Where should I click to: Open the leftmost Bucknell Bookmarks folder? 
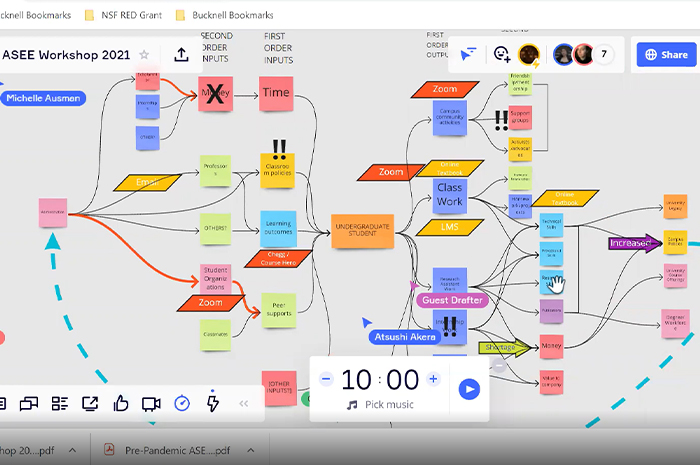tap(36, 15)
